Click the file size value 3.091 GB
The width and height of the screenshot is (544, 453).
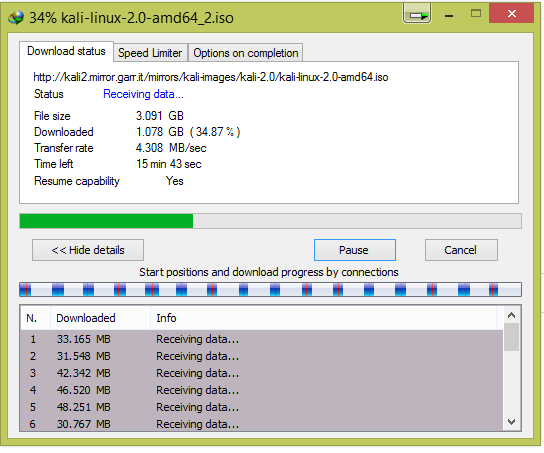click(160, 116)
